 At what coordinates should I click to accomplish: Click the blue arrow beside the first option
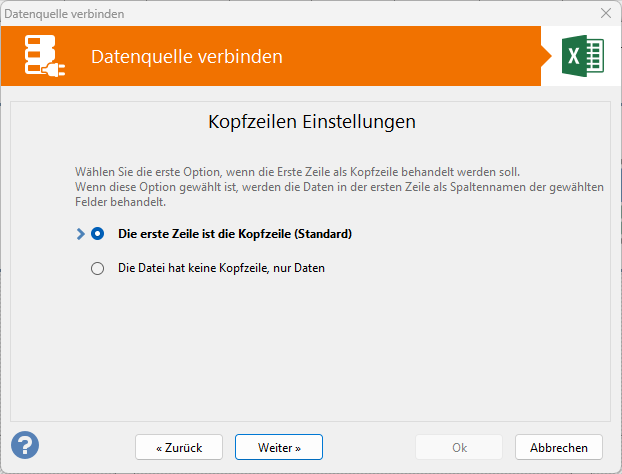pos(80,234)
